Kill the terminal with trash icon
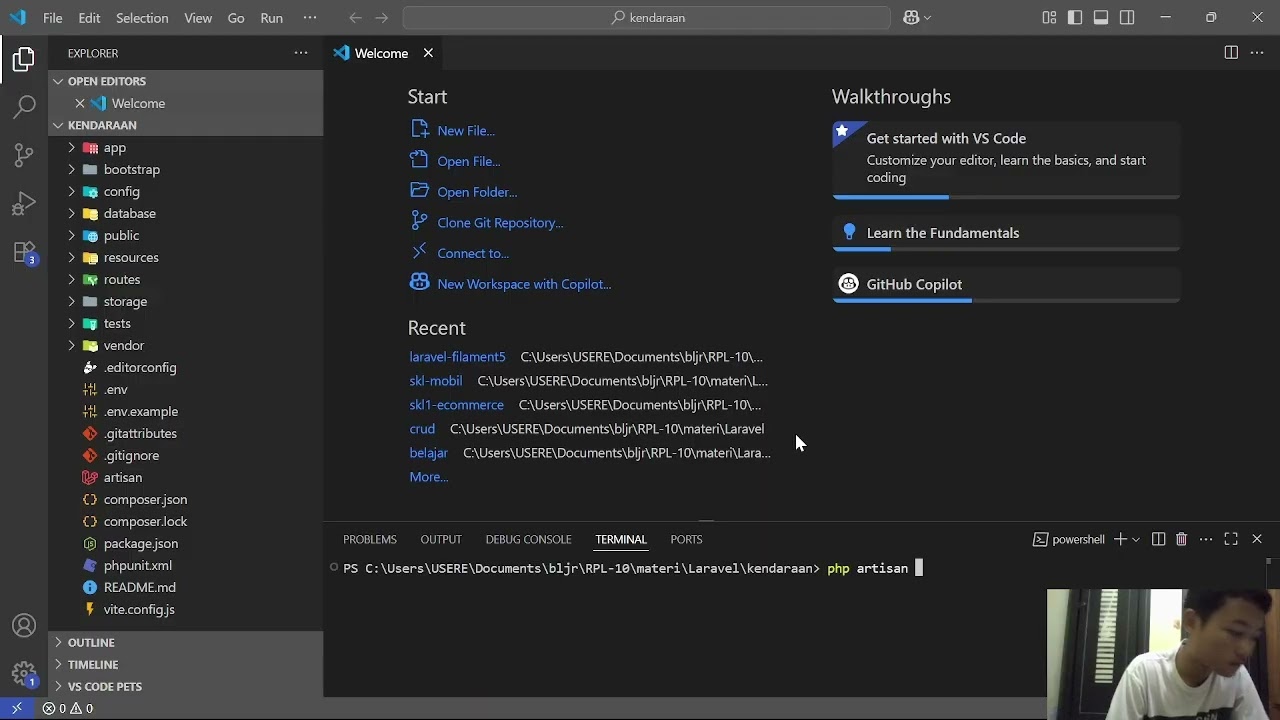1280x720 pixels. tap(1181, 539)
